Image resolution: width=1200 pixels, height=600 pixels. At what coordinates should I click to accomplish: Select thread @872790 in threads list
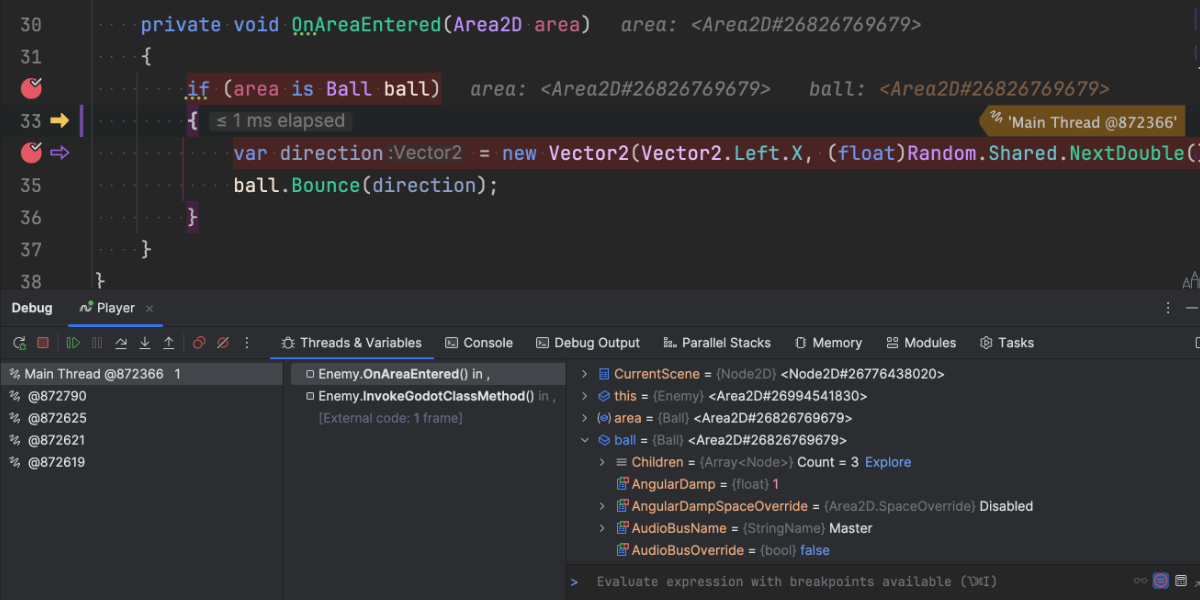click(x=56, y=396)
